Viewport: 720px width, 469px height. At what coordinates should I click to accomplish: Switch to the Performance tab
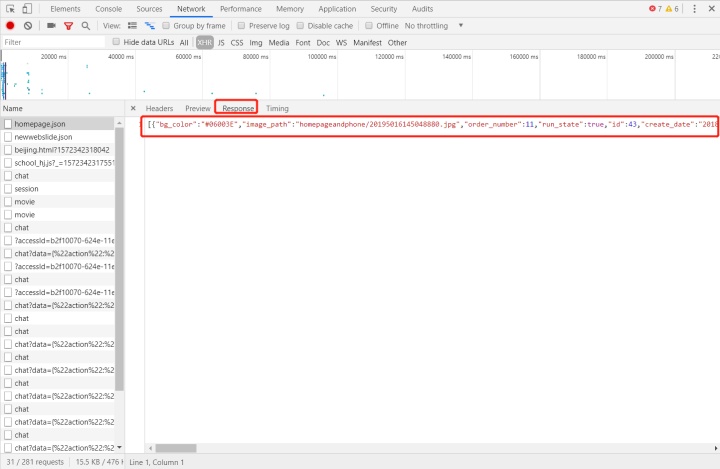point(240,9)
